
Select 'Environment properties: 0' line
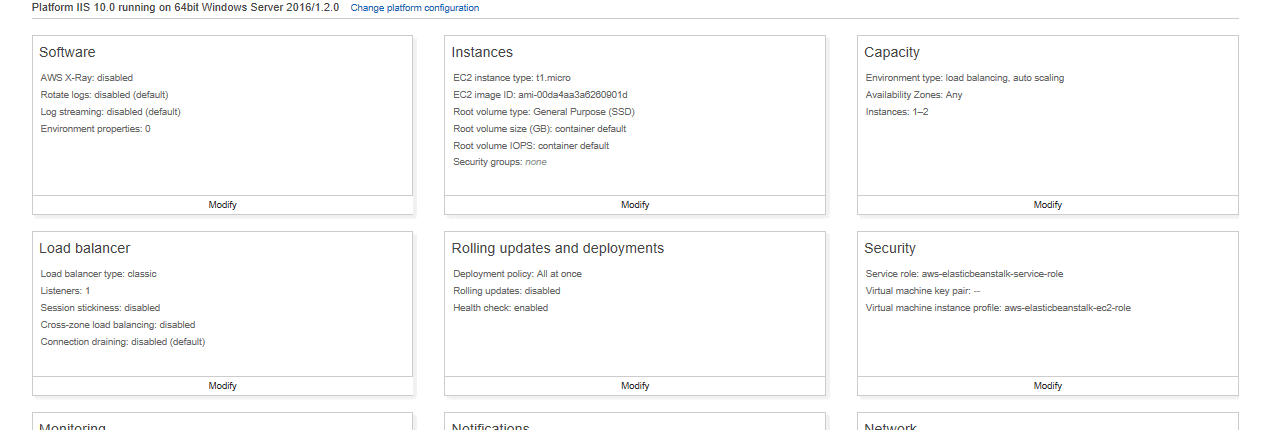pos(96,129)
